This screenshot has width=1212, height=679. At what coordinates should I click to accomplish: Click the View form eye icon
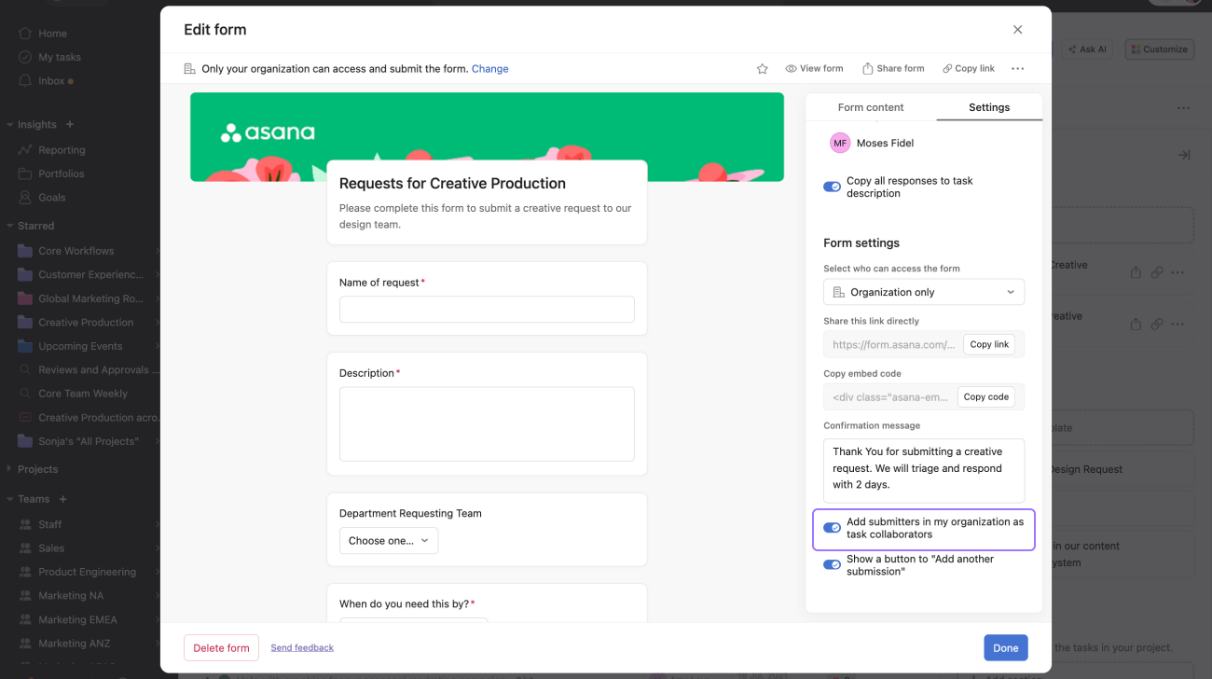click(x=791, y=69)
